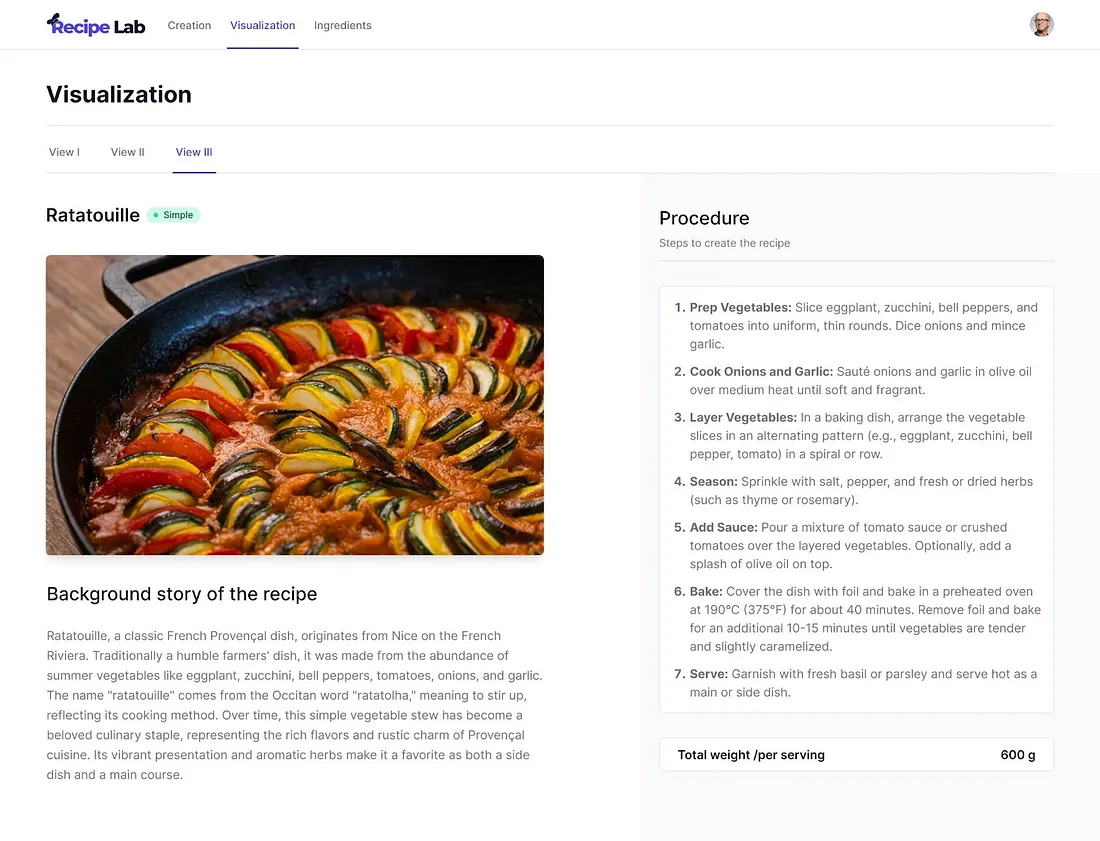Click the 600 g weight value

coord(1017,755)
